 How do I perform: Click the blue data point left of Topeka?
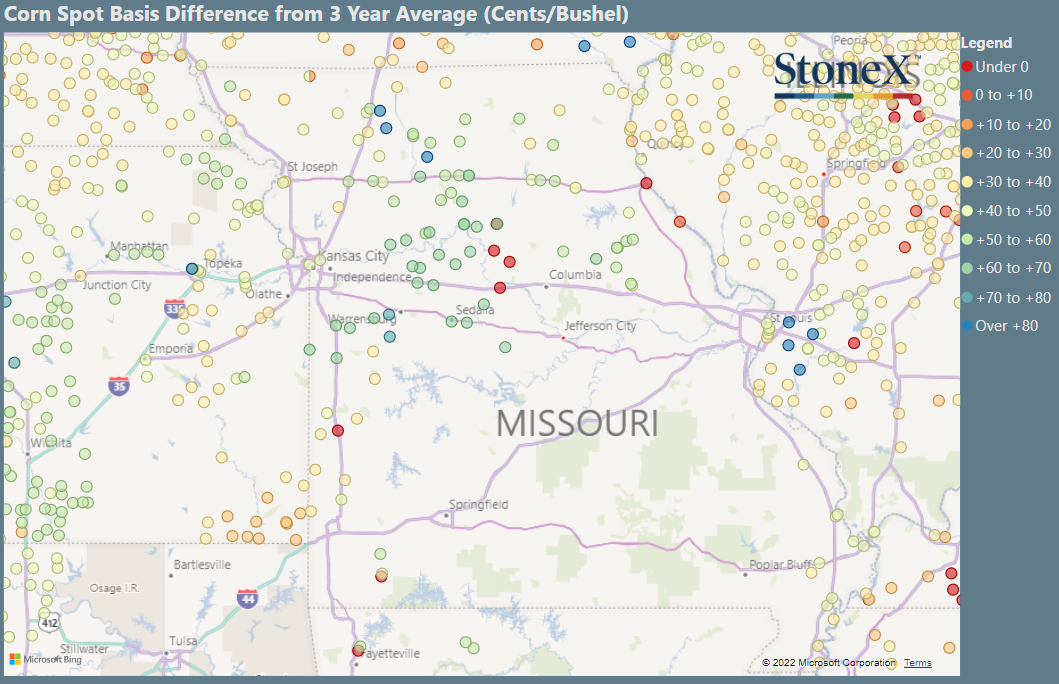point(192,269)
